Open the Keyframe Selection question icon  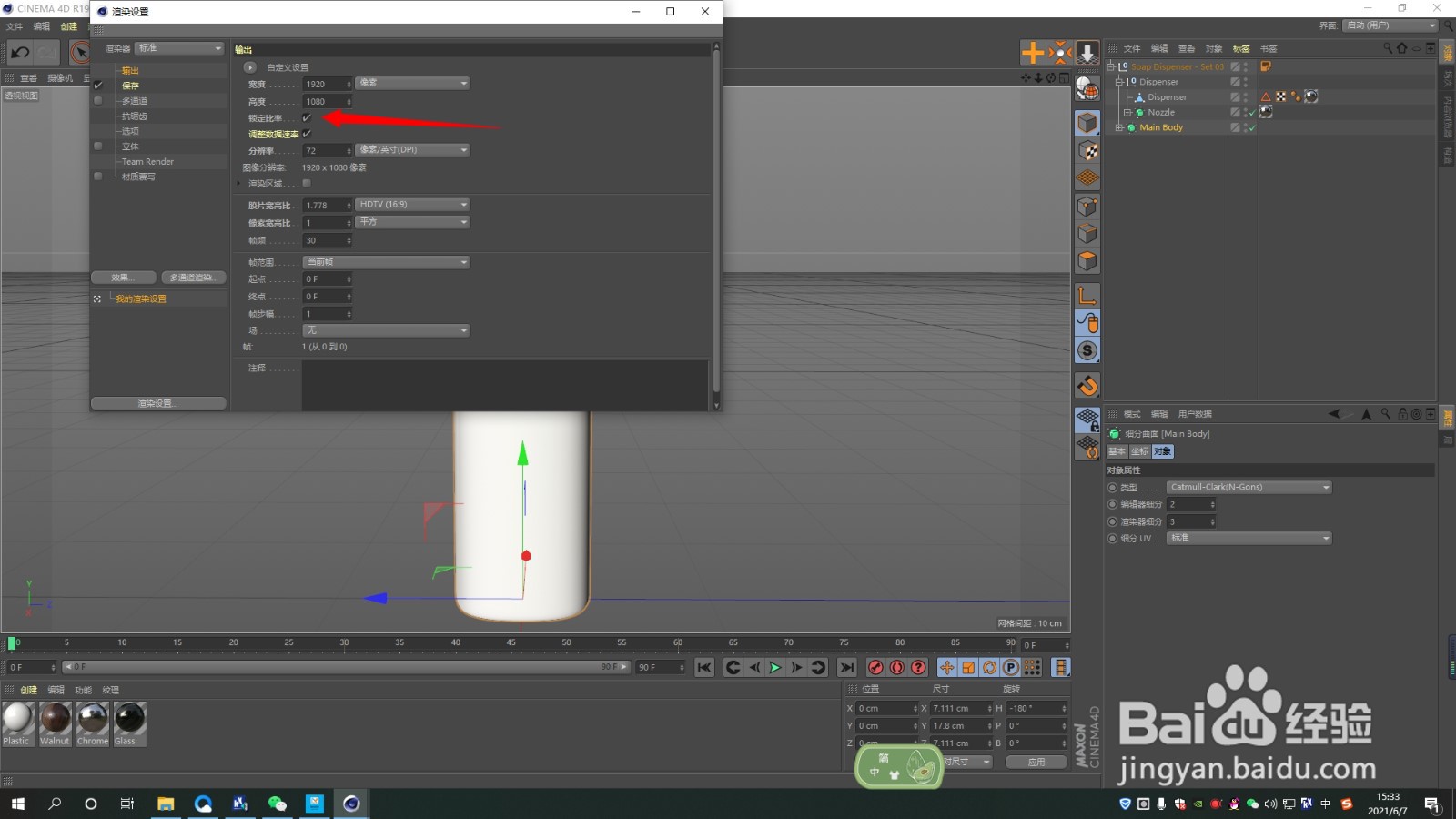(x=919, y=667)
